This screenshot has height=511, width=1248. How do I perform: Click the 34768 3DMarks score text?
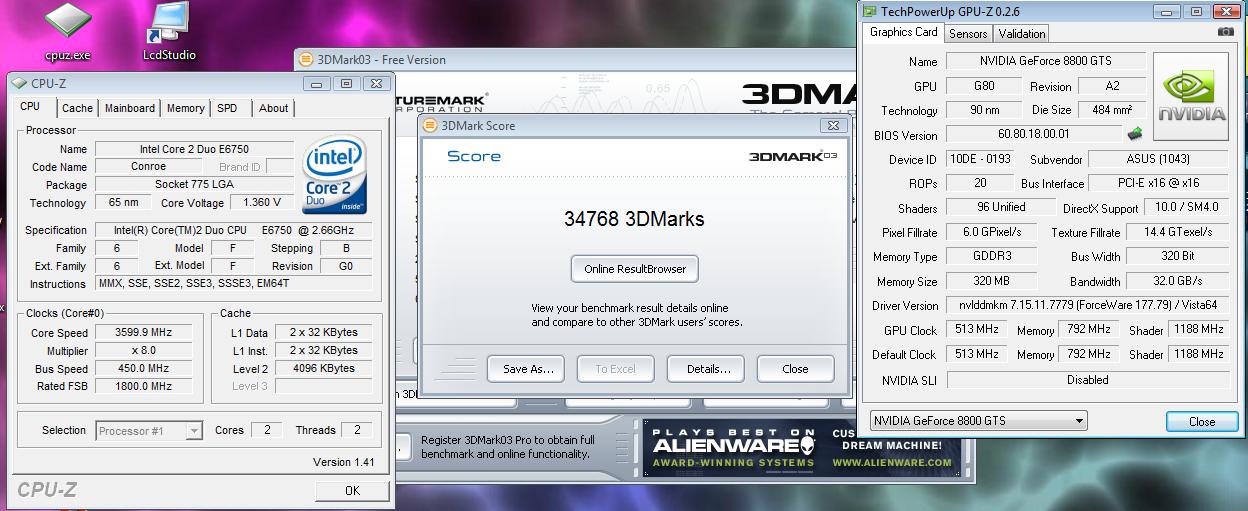point(634,218)
